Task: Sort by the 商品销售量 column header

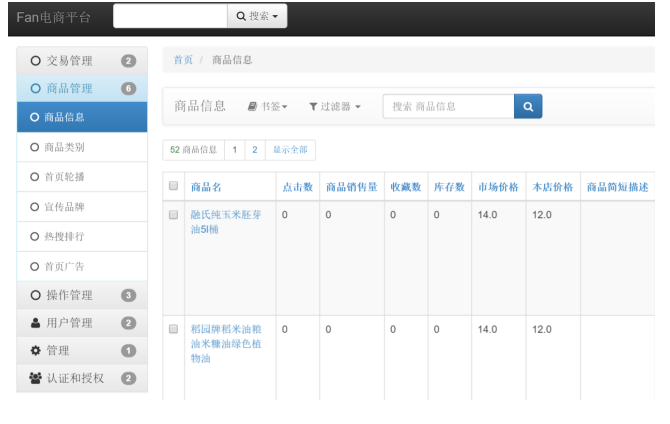Action: click(352, 187)
